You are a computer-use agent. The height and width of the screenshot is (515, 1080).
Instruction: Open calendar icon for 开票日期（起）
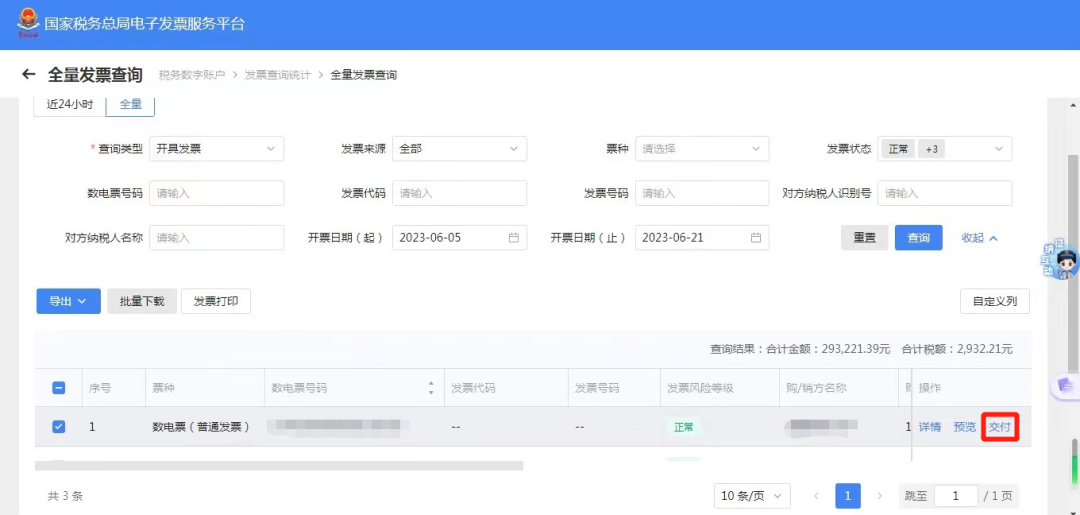click(x=514, y=238)
